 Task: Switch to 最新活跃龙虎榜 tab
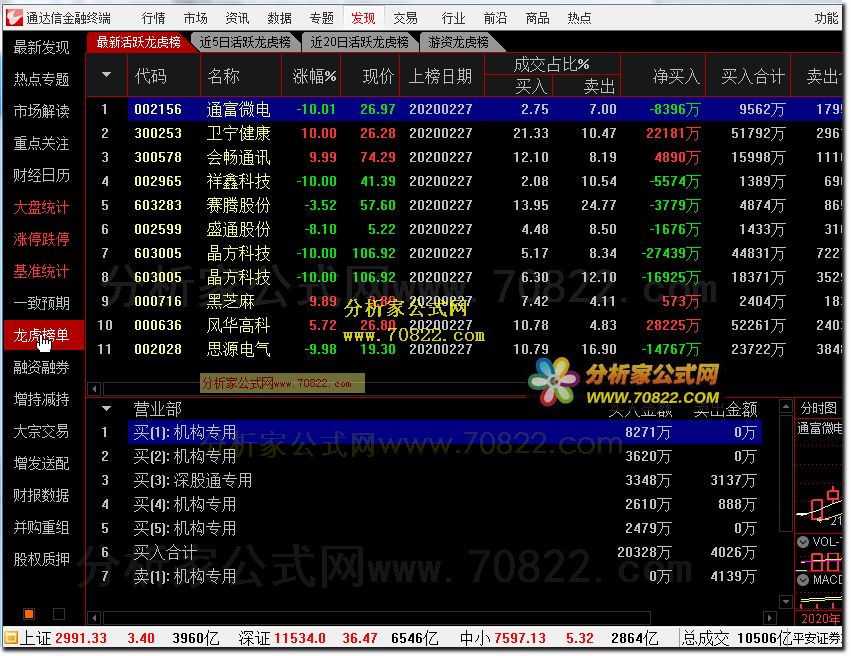click(138, 42)
